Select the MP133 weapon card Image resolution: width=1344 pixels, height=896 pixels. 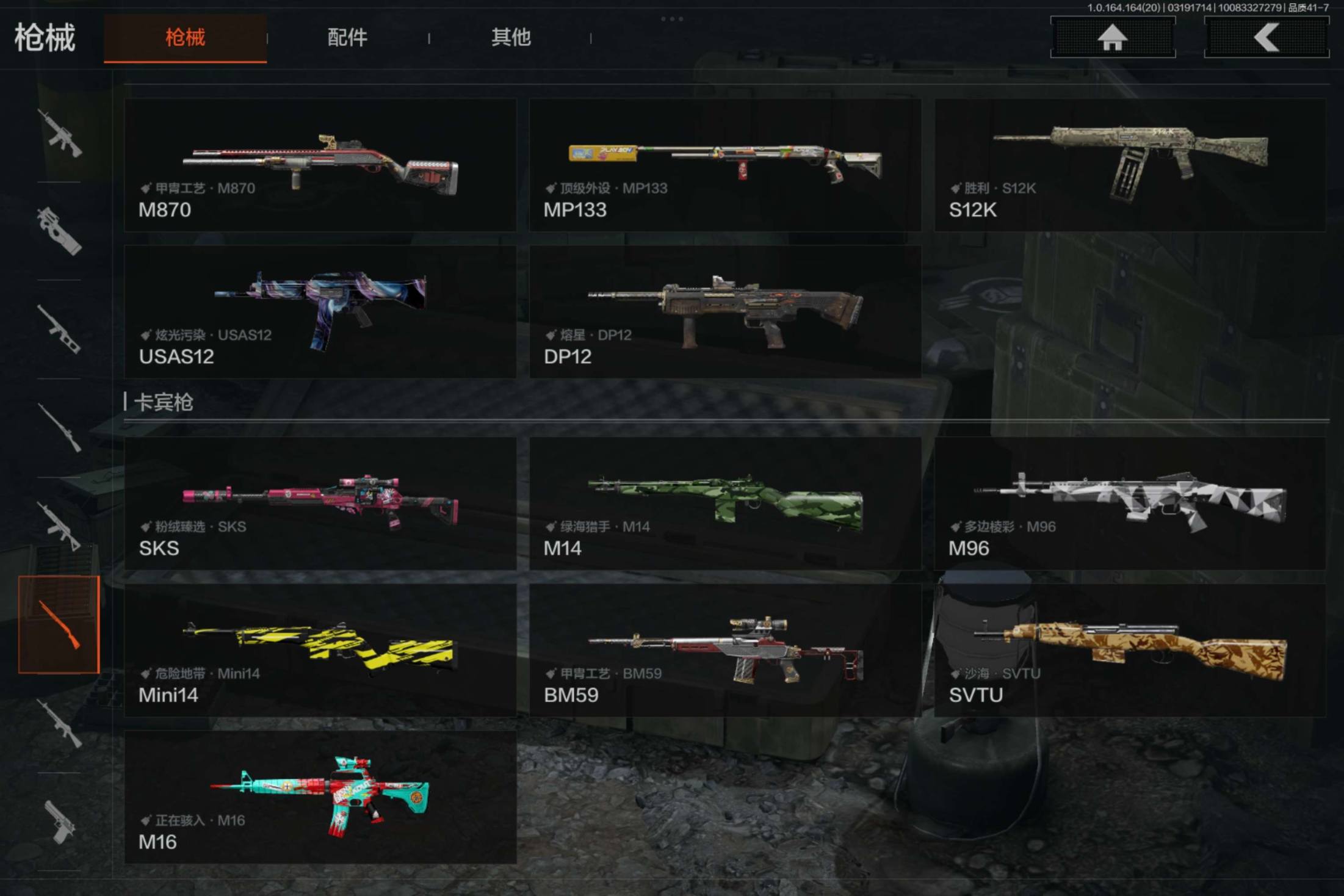725,165
